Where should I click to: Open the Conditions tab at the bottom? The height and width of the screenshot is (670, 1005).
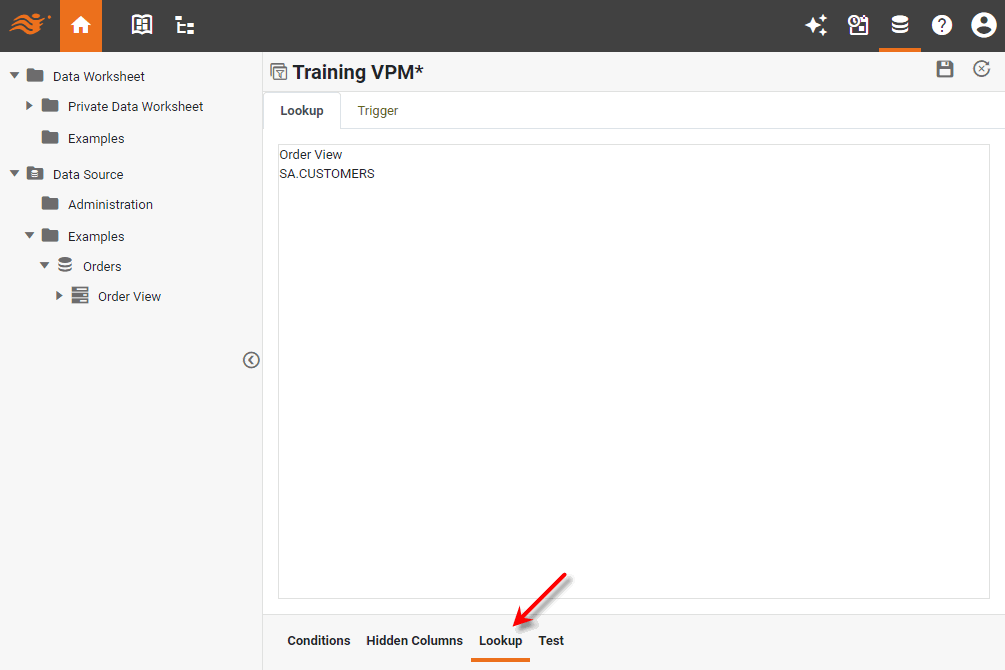tap(318, 640)
